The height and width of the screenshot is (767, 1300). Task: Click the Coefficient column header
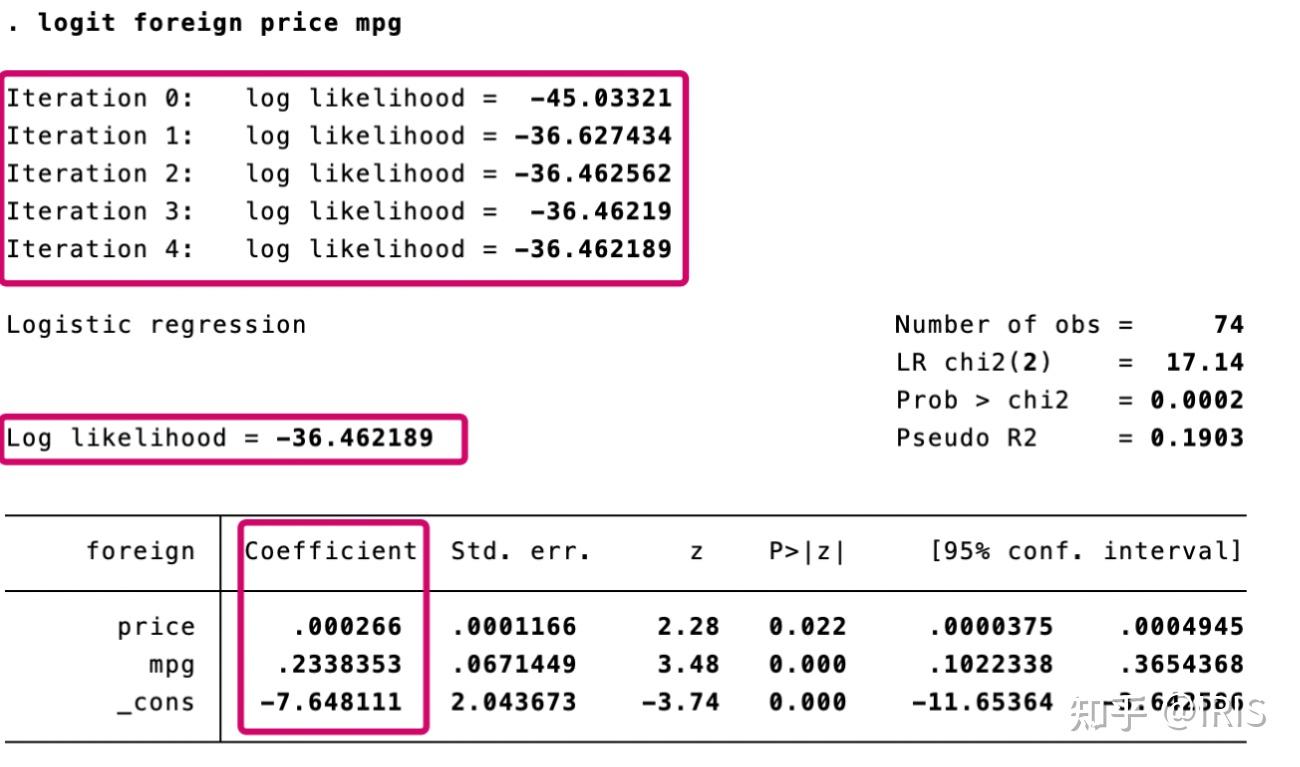pos(331,551)
